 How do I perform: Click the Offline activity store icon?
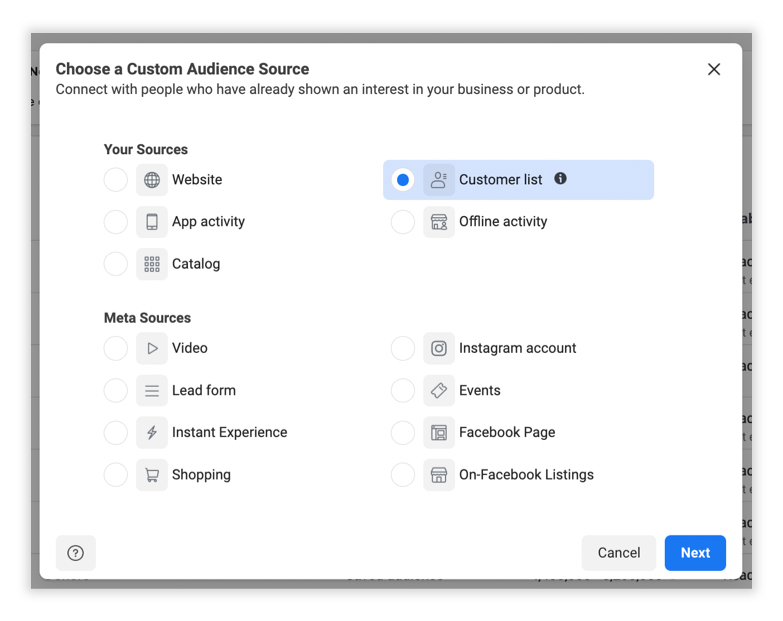439,222
